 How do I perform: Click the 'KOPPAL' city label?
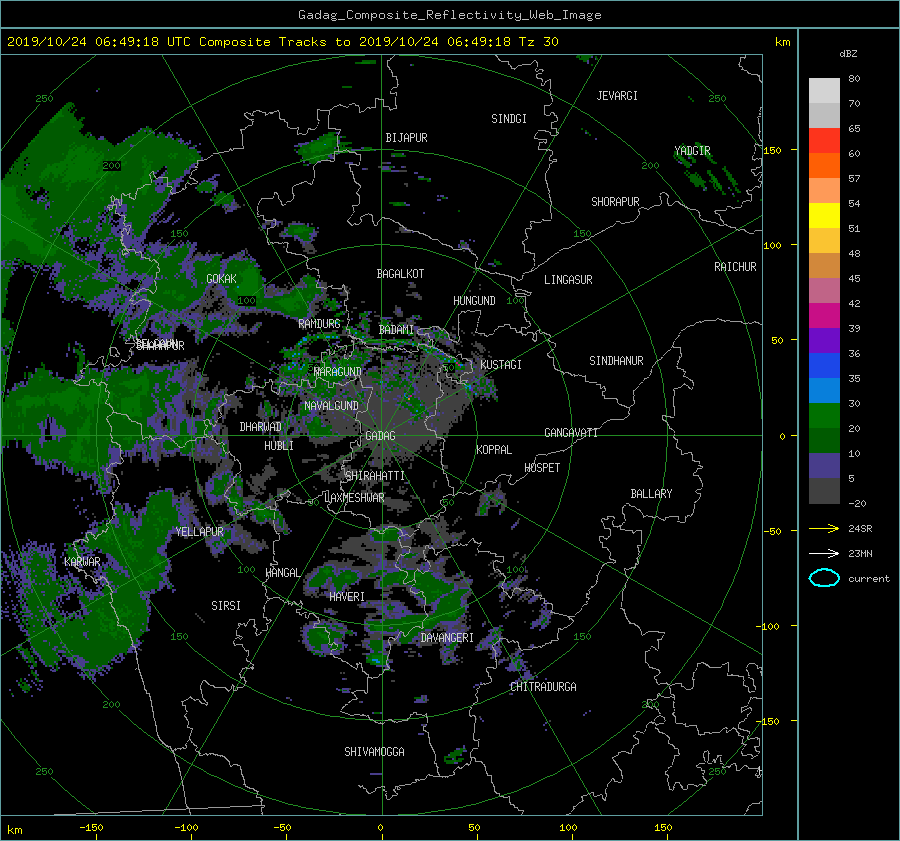pos(494,450)
